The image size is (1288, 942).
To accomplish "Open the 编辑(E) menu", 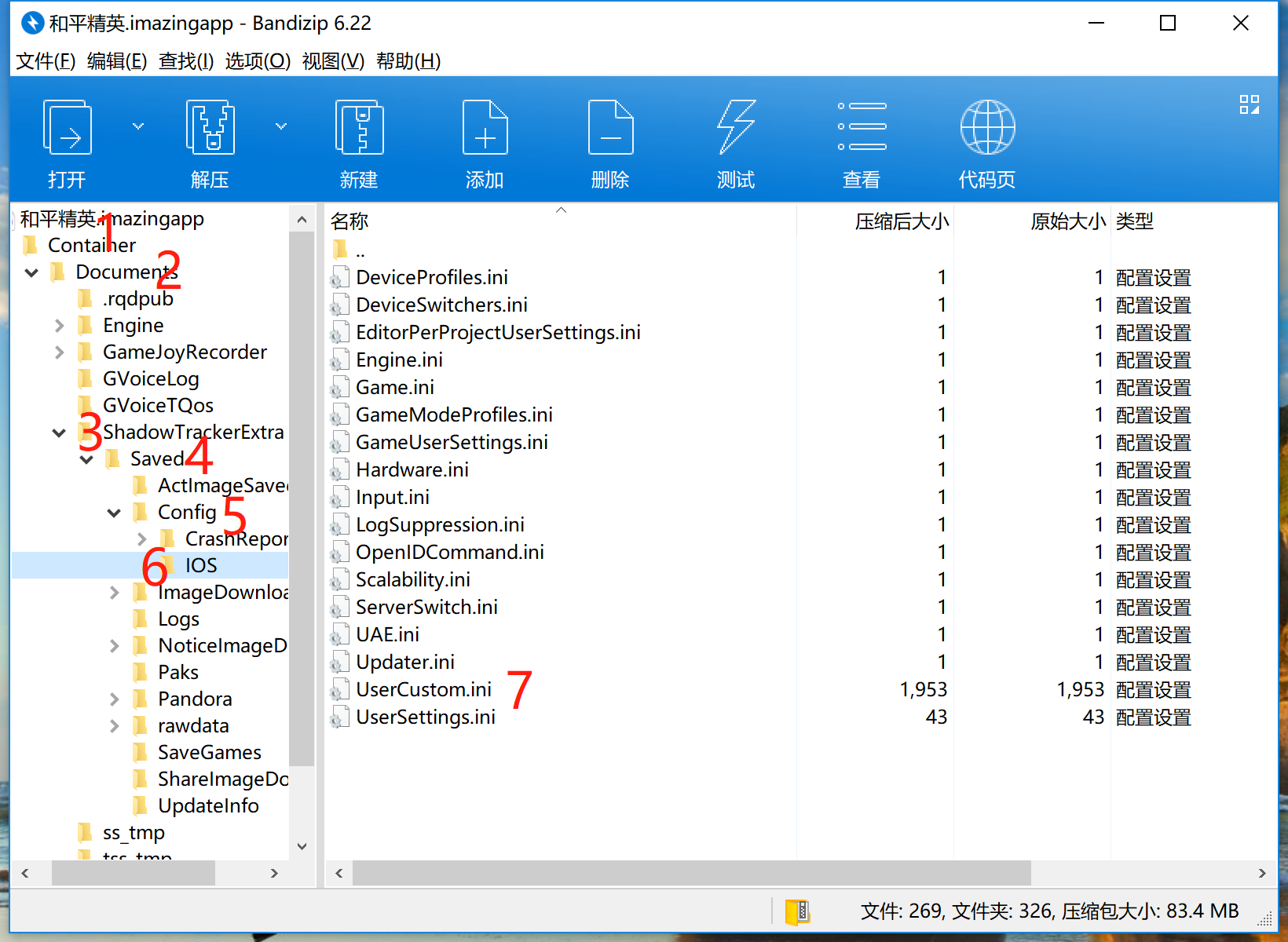I will [x=117, y=61].
